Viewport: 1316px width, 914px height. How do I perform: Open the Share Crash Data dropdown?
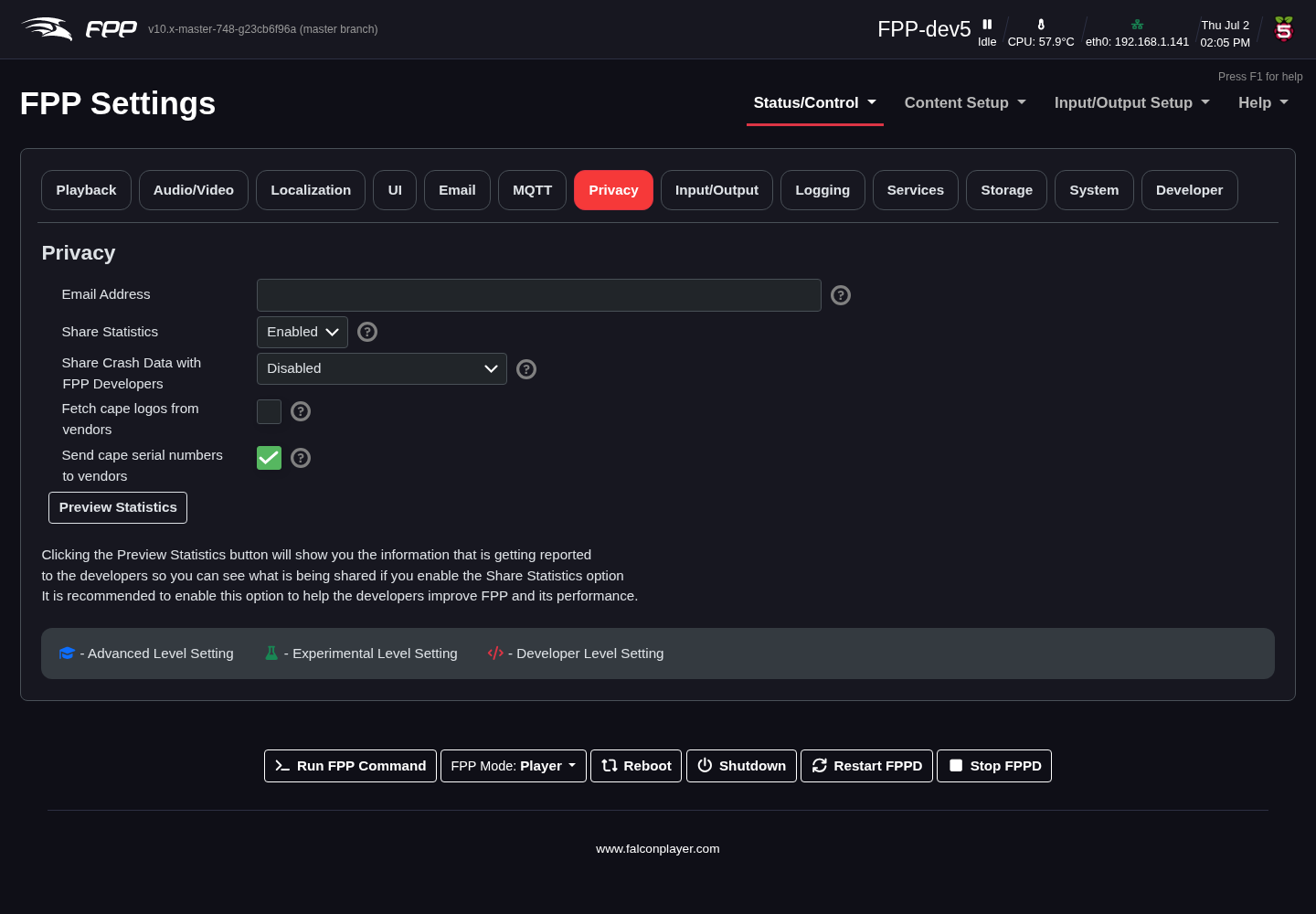(x=382, y=368)
